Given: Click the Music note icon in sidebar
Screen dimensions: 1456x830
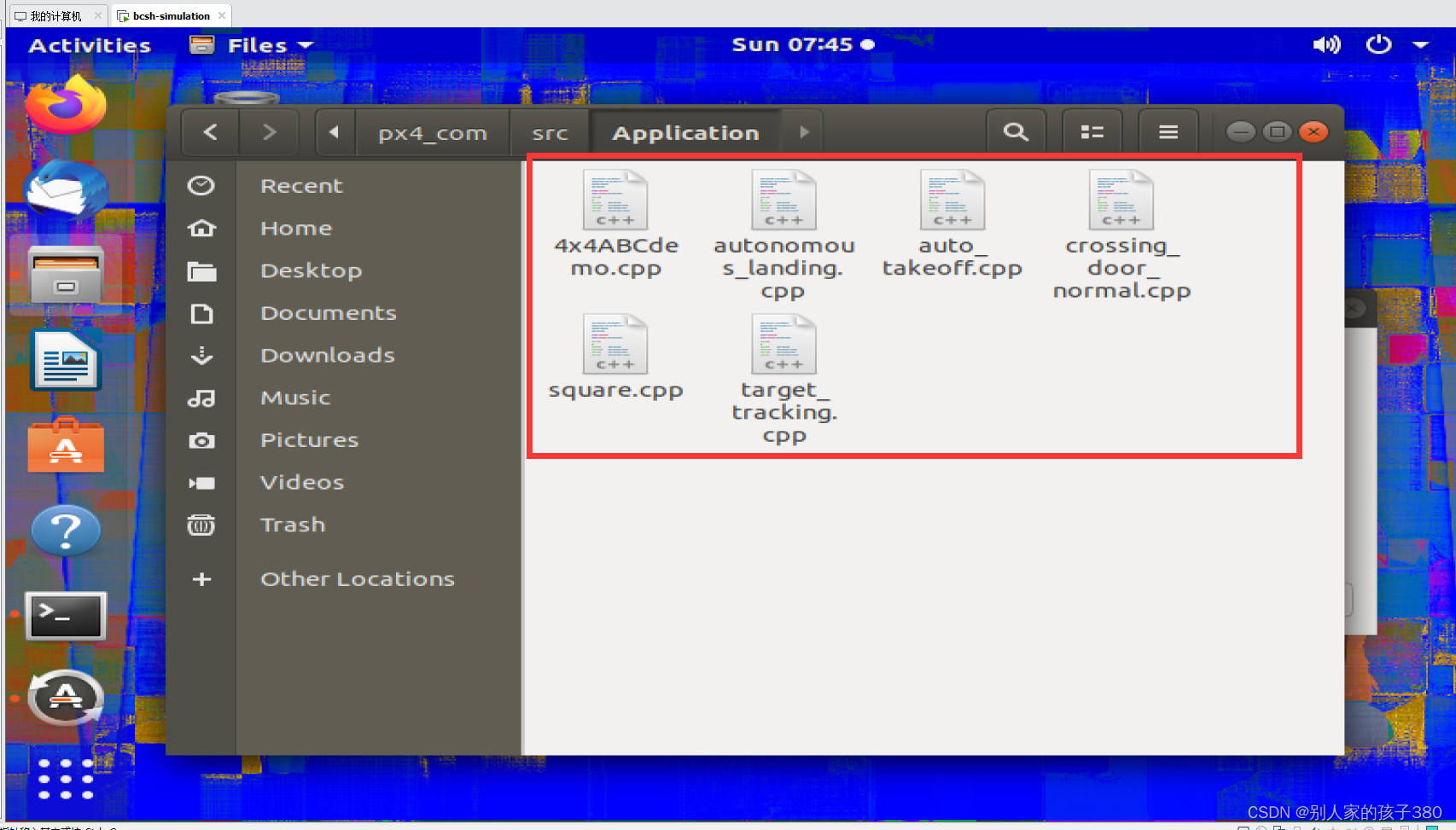Looking at the screenshot, I should 201,398.
